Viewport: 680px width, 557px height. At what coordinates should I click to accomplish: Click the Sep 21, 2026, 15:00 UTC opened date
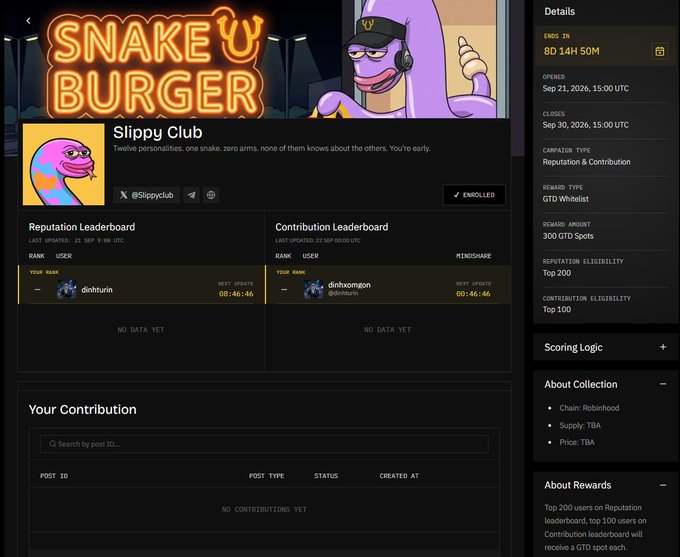pyautogui.click(x=585, y=88)
